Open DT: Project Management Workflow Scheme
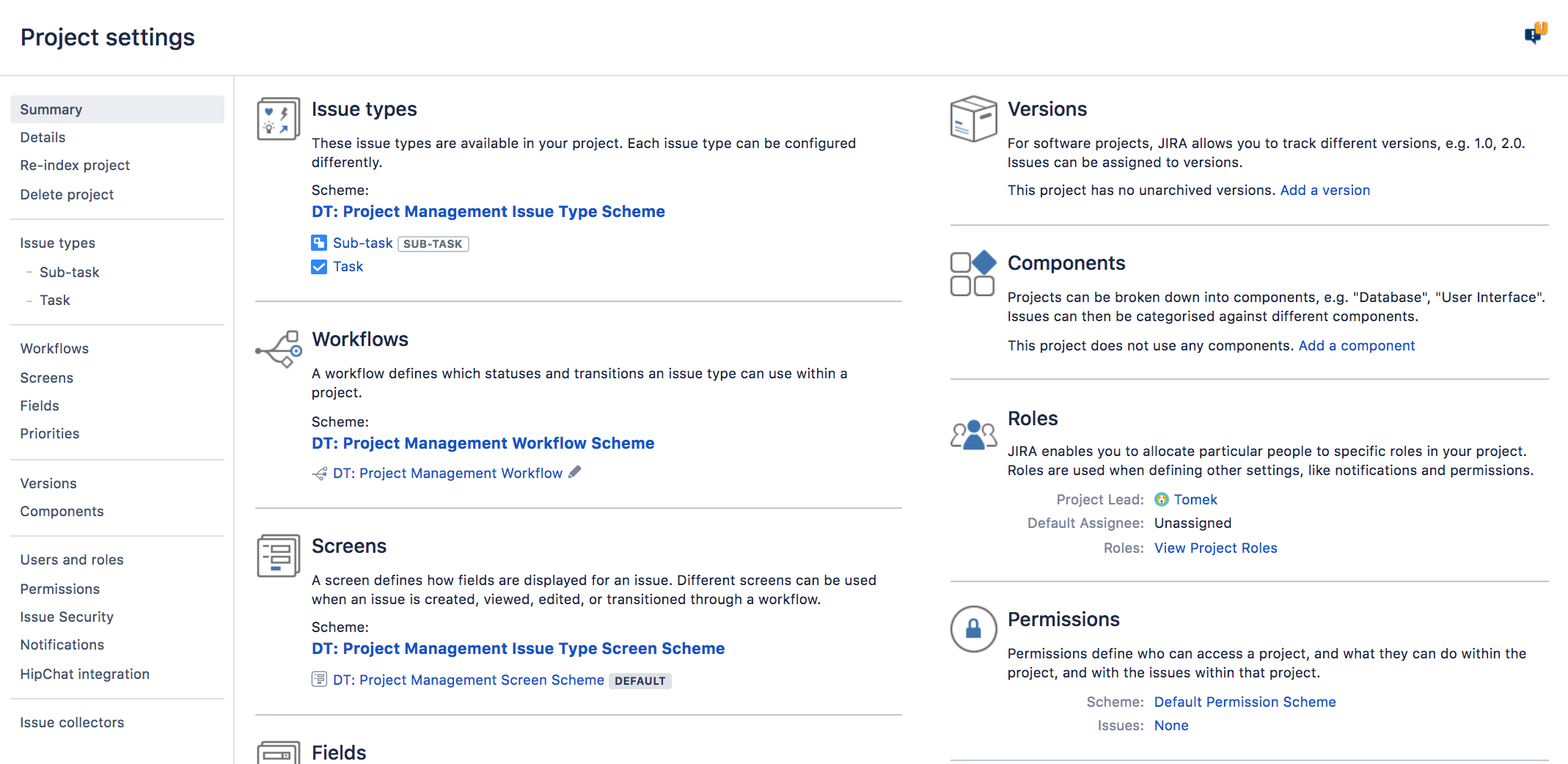The width and height of the screenshot is (1568, 764). click(483, 444)
